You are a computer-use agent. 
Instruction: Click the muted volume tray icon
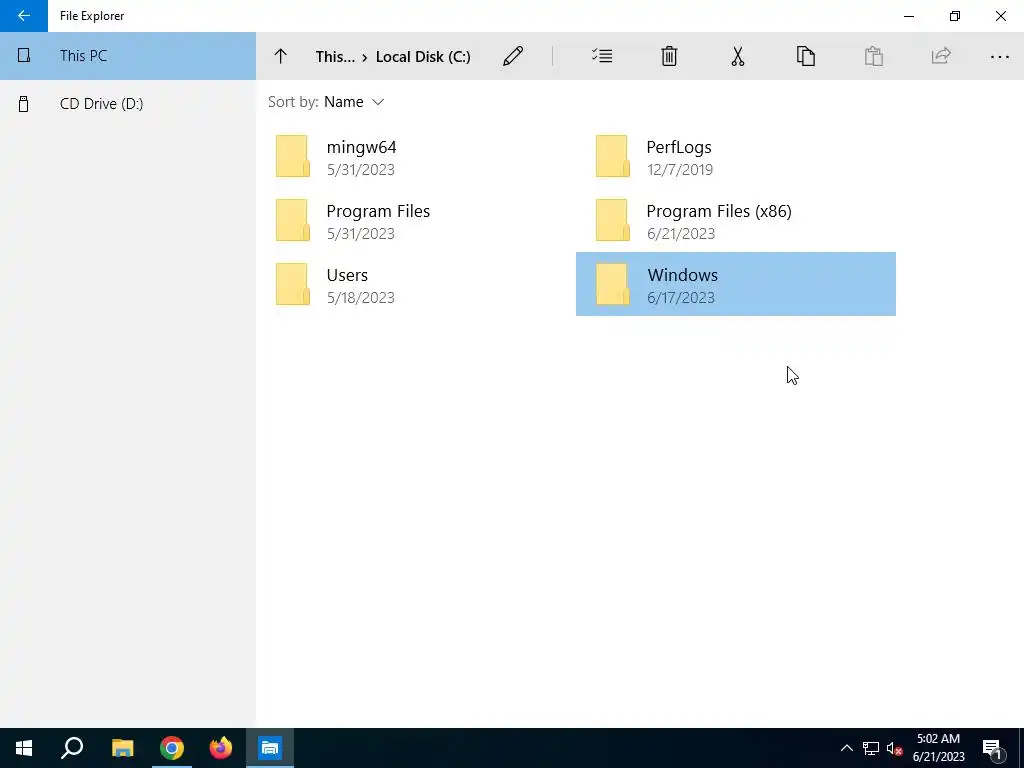click(894, 748)
